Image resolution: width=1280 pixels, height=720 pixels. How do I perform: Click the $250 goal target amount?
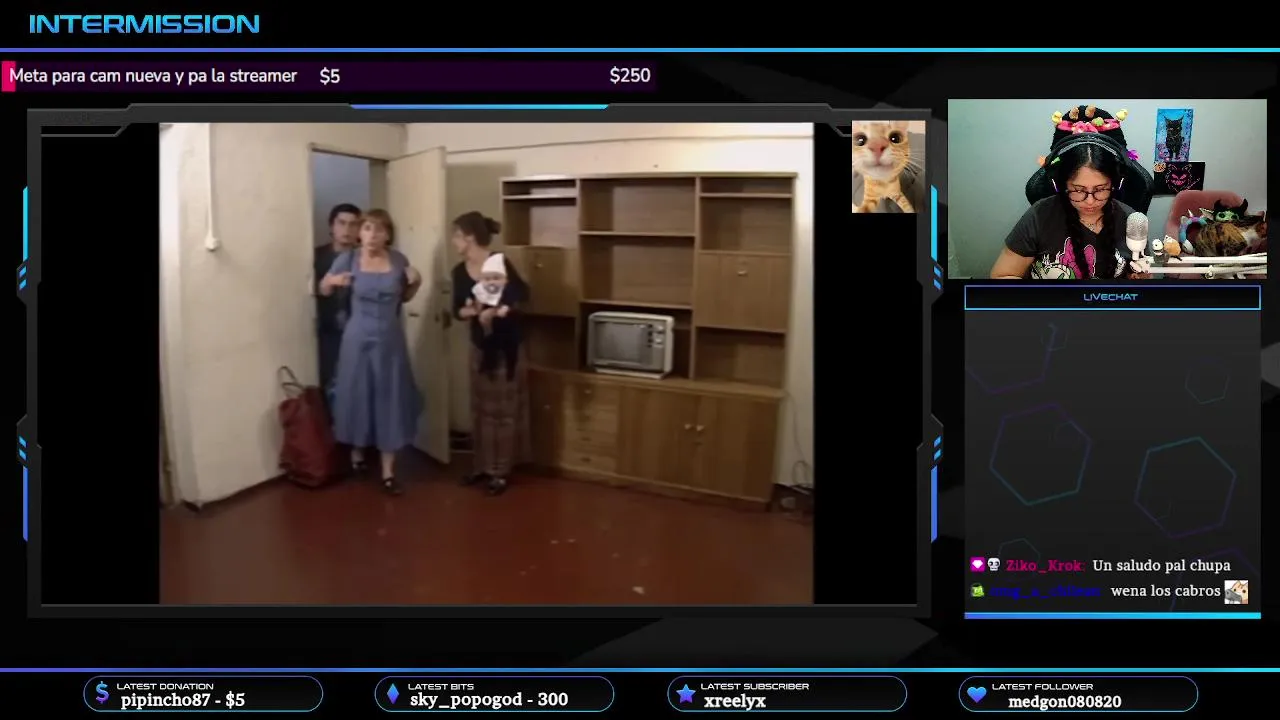[x=630, y=76]
